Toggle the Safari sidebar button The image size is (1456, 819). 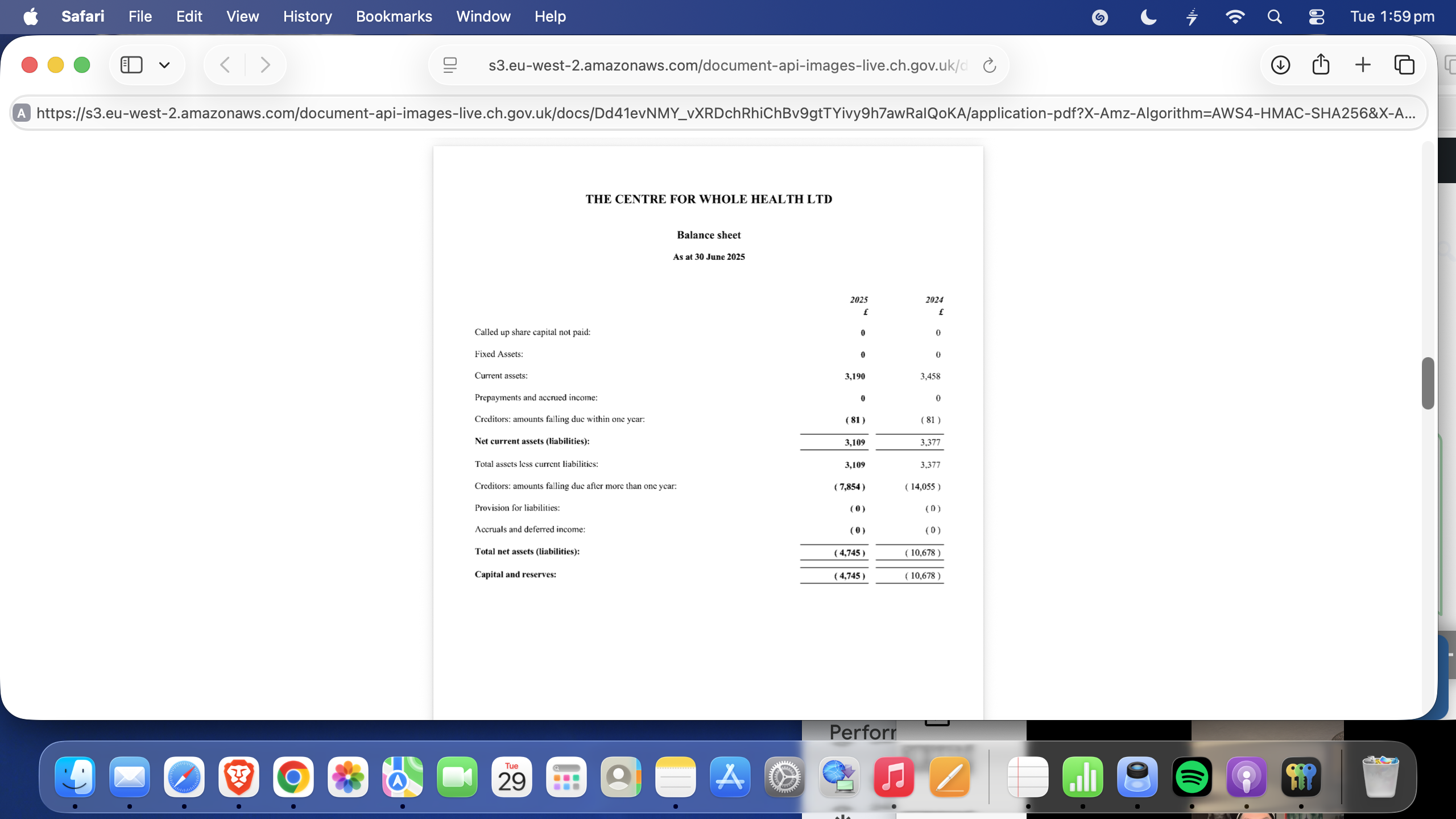131,65
